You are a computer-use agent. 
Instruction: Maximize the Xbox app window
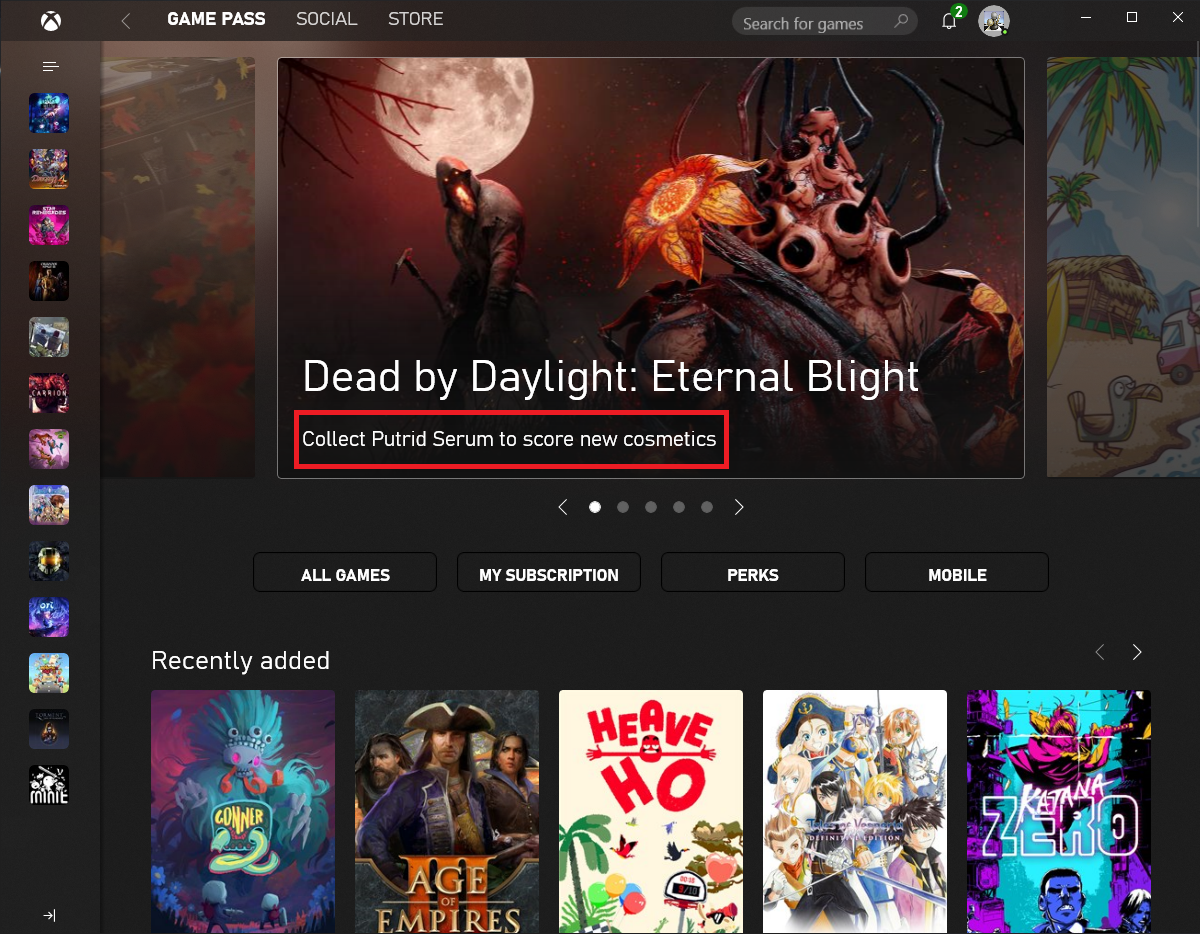coord(1132,17)
